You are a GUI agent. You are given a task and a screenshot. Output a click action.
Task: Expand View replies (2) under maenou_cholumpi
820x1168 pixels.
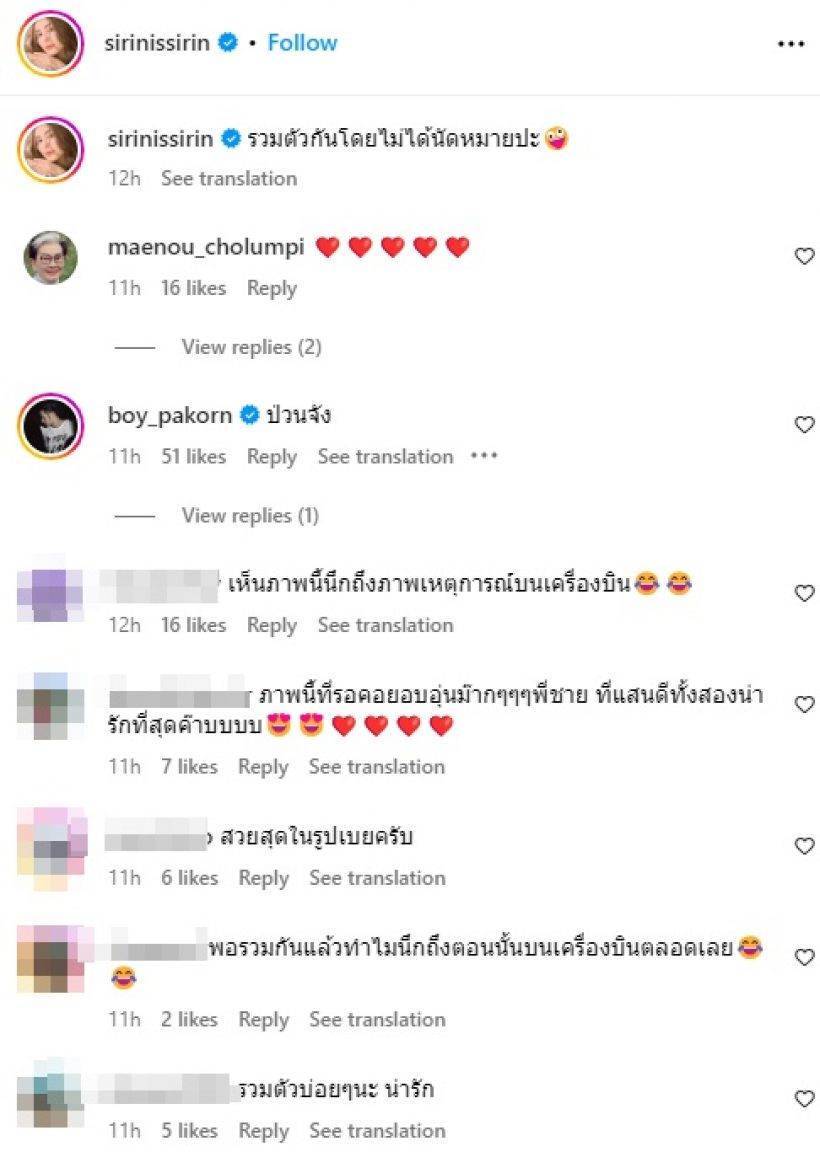pyautogui.click(x=251, y=347)
